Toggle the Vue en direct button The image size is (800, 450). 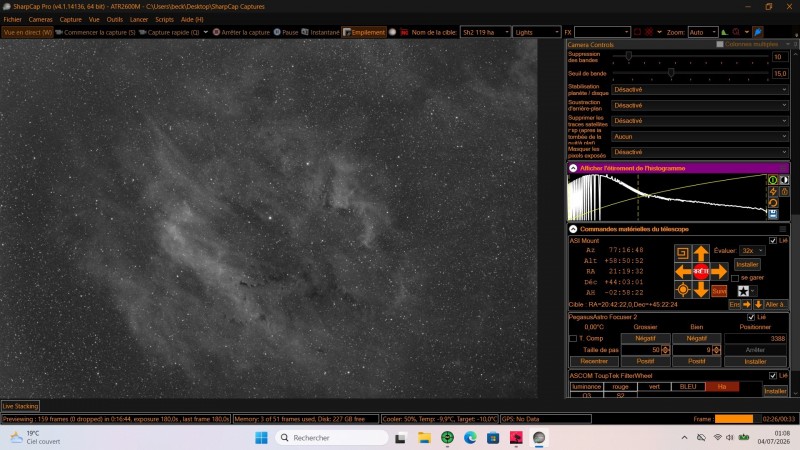coord(27,32)
